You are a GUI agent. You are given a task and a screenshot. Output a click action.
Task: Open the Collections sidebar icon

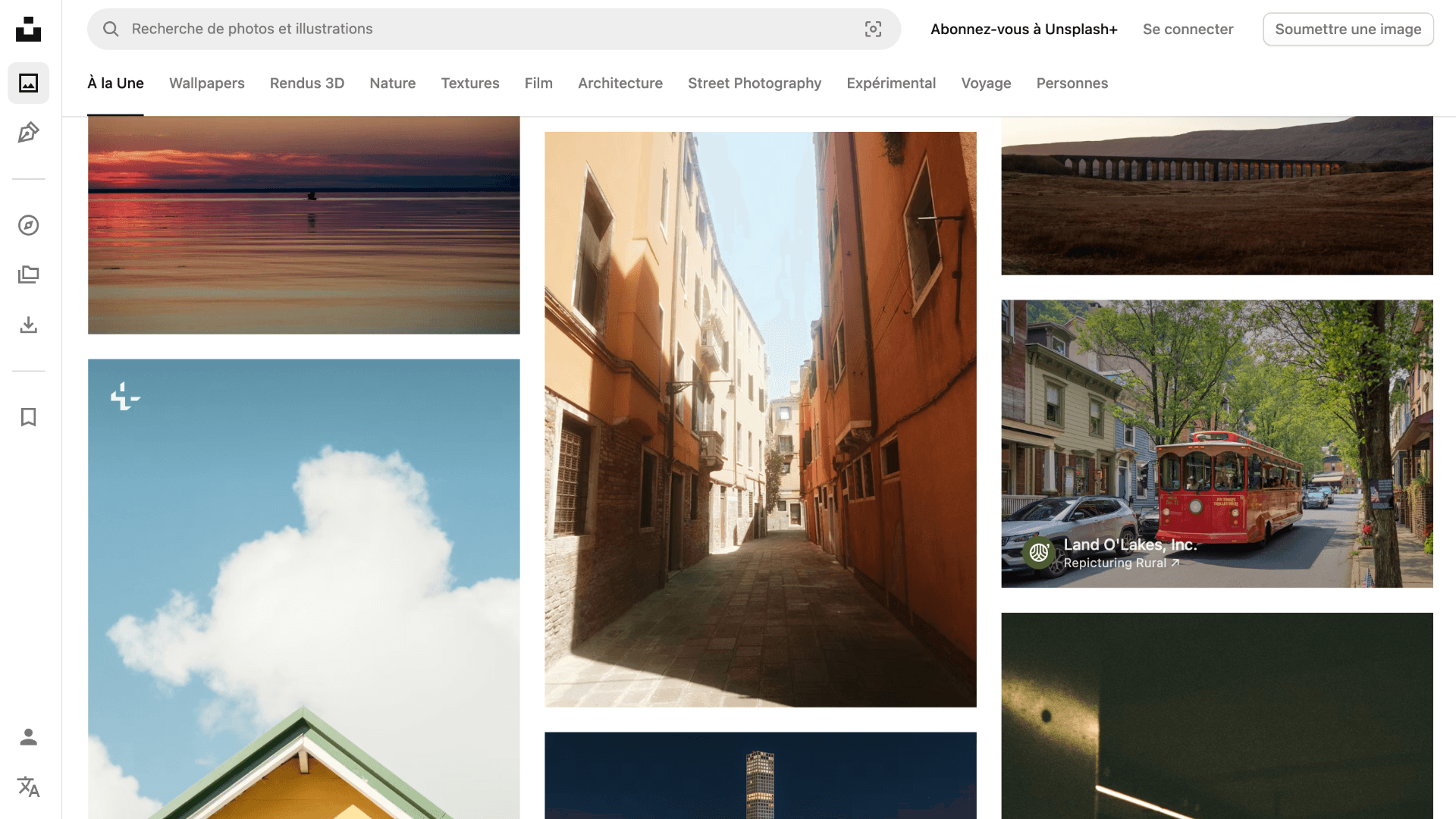tap(28, 275)
